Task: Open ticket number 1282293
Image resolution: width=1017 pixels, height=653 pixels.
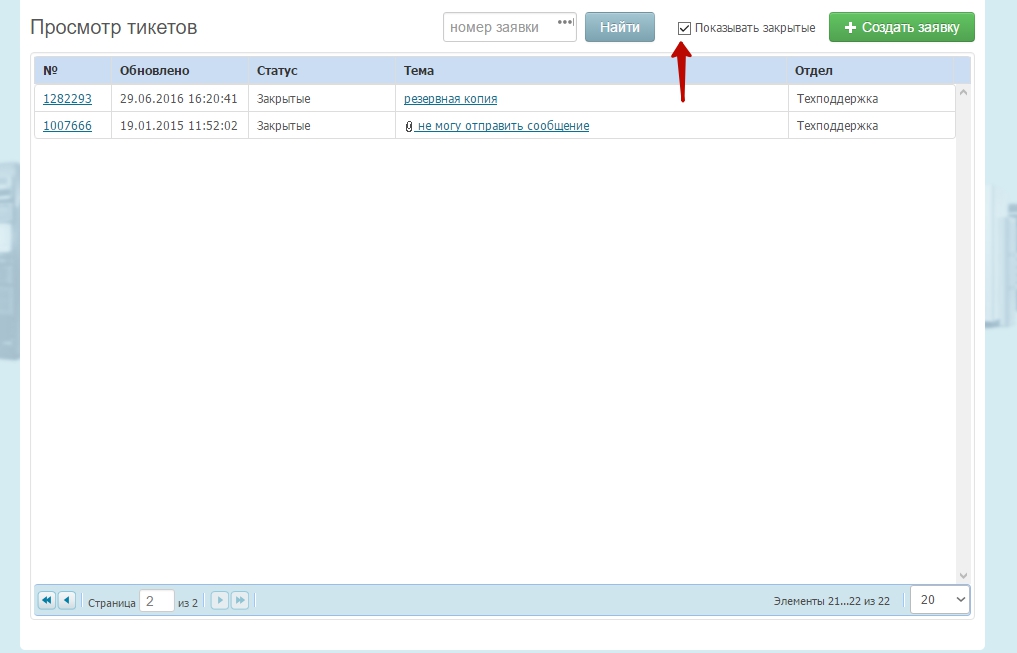Action: [x=67, y=99]
